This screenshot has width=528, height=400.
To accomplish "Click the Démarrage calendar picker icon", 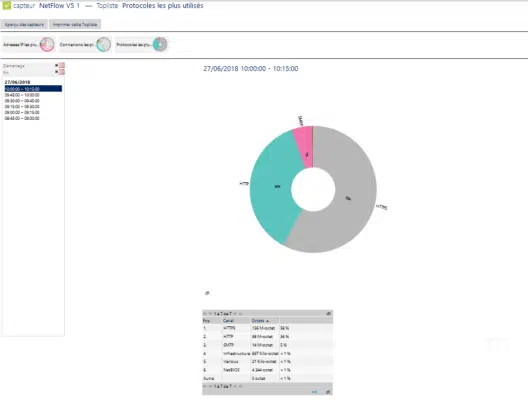I will click(62, 65).
